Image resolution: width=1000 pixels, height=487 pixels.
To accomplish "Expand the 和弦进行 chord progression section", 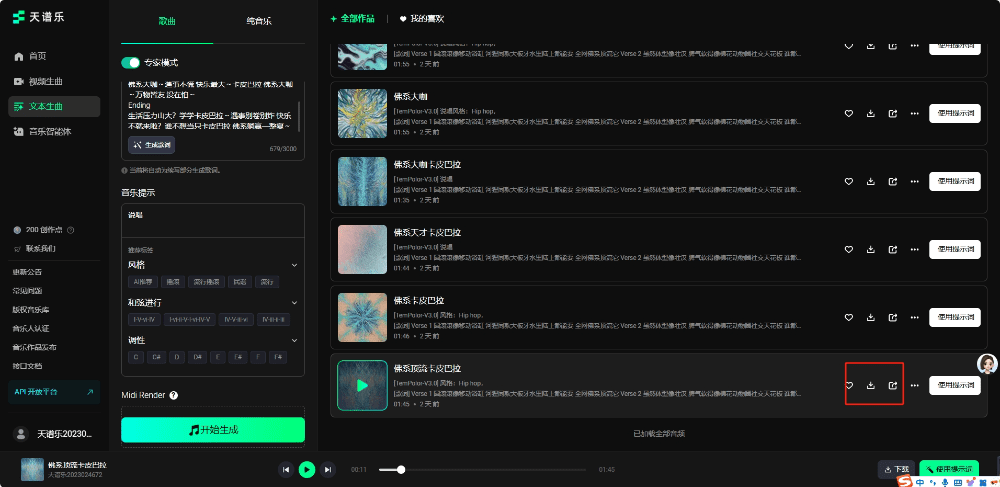I will tap(294, 302).
